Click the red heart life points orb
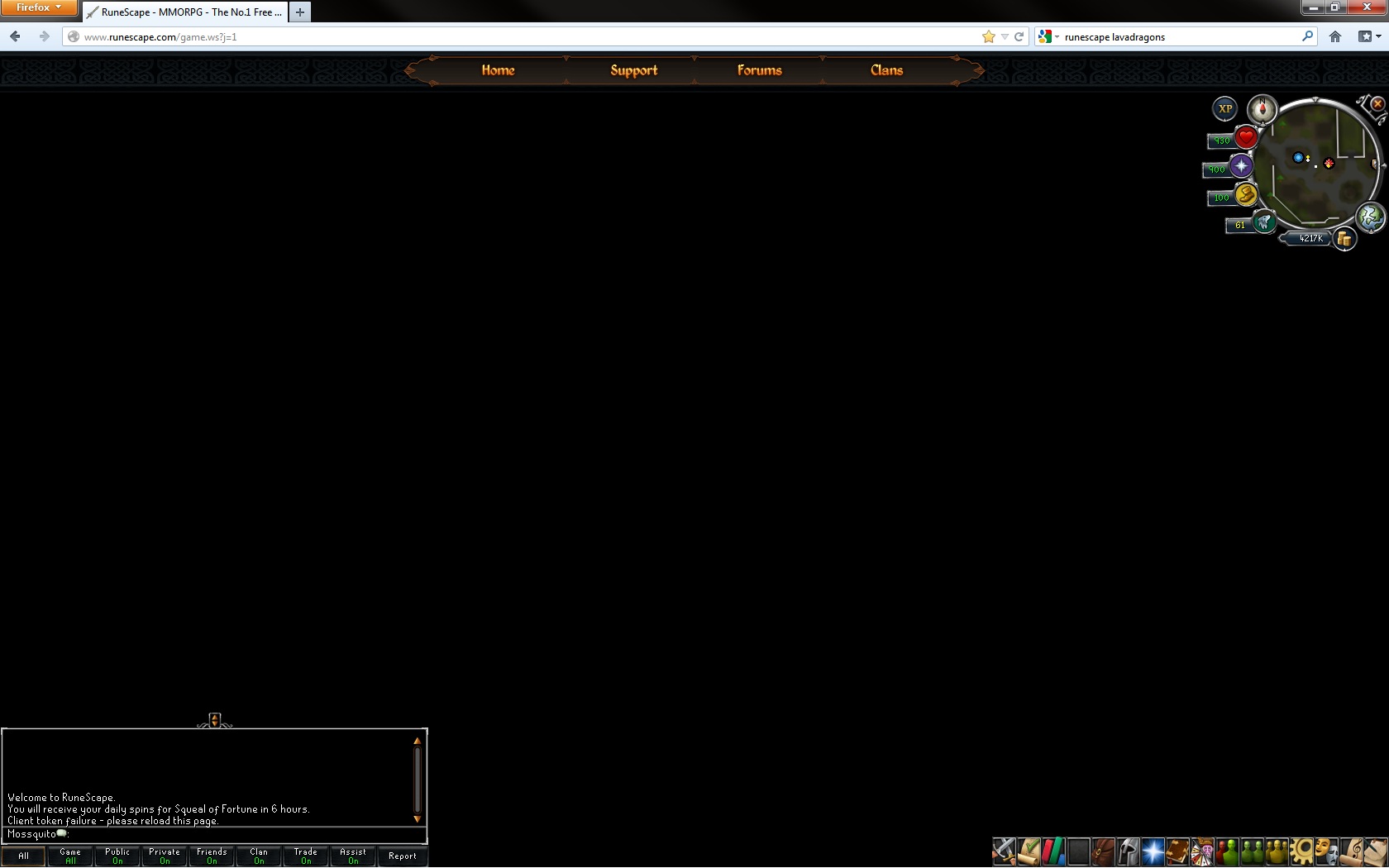Image resolution: width=1389 pixels, height=868 pixels. [1246, 137]
